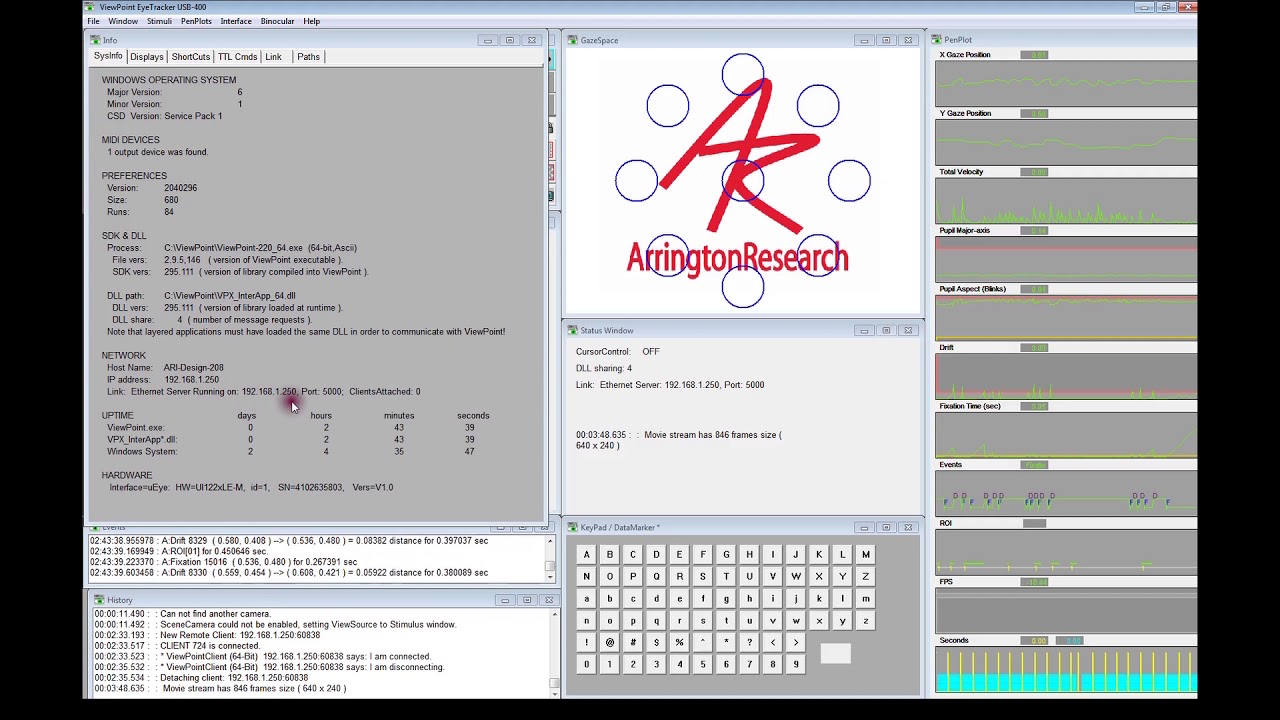Click 'DLL sharing: 4' in Status Window
The height and width of the screenshot is (720, 1280).
point(604,369)
